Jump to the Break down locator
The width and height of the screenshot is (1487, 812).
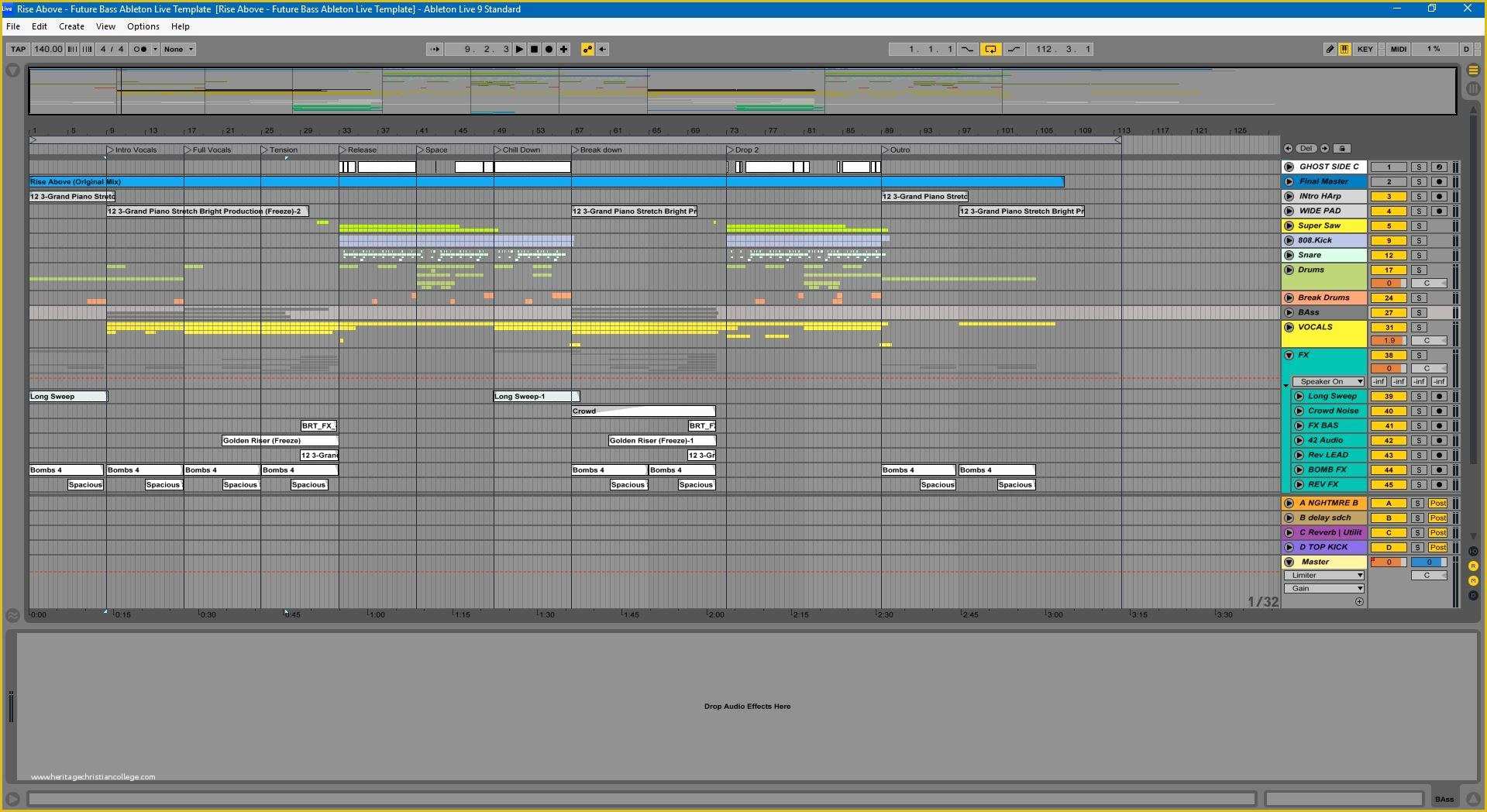pyautogui.click(x=596, y=150)
